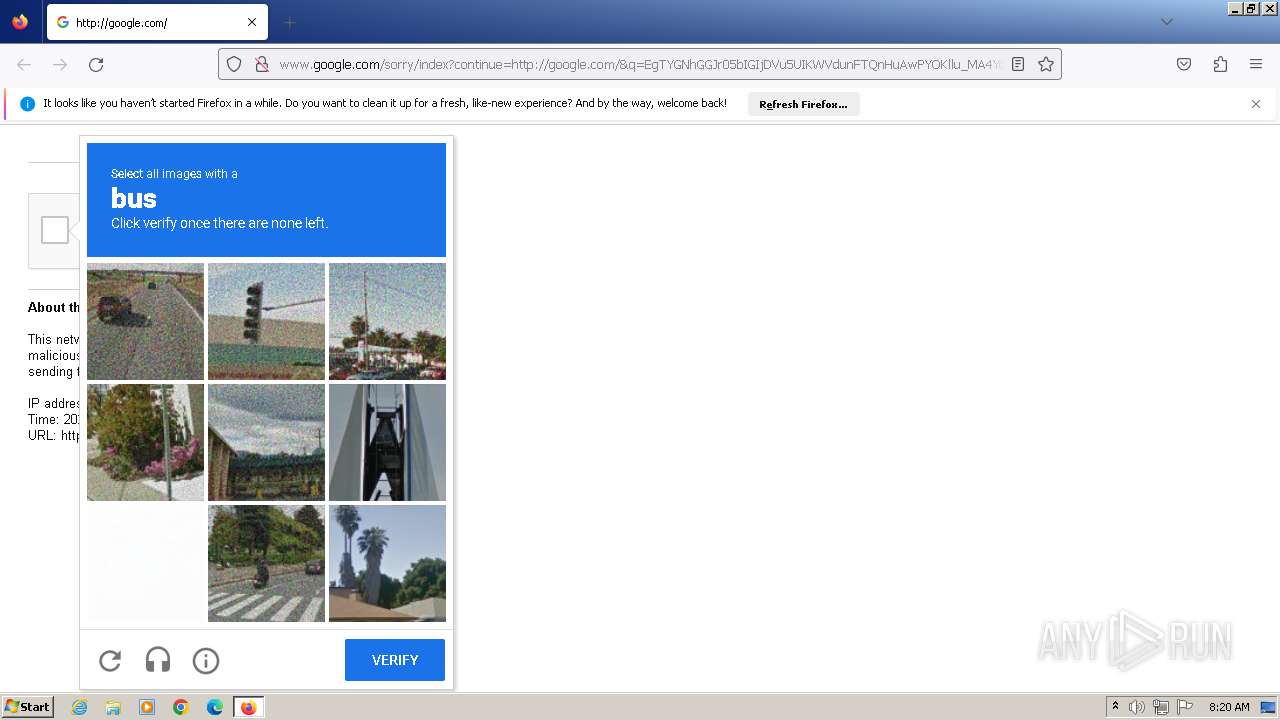1280x720 pixels.
Task: Click the insecure connection lock icon
Action: 261,64
